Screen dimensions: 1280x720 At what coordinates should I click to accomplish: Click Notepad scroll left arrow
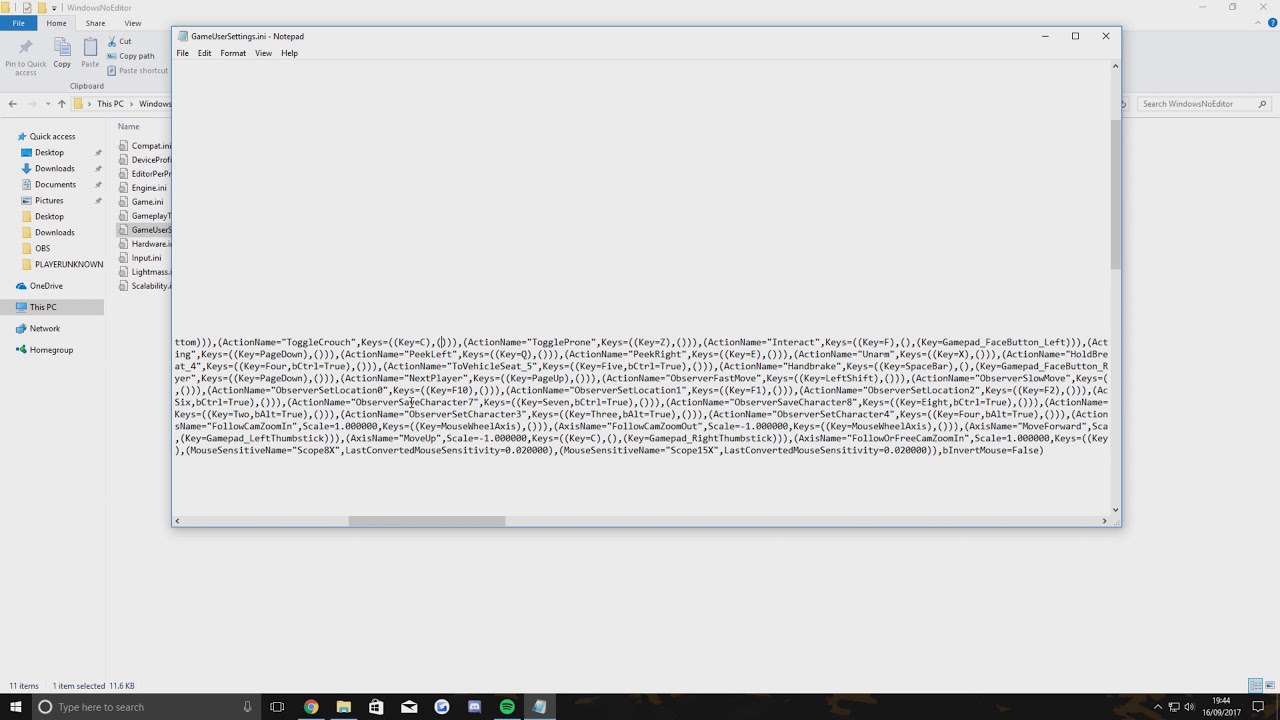[178, 521]
